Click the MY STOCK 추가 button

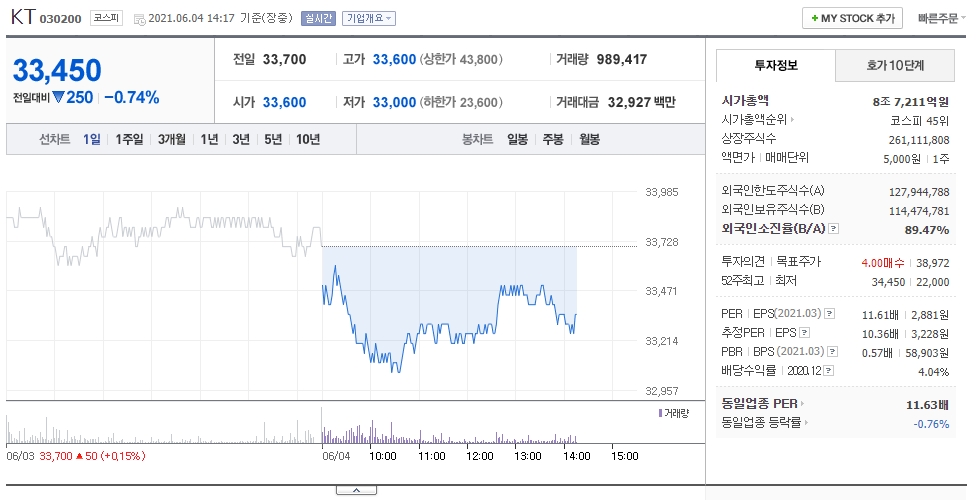coord(853,19)
